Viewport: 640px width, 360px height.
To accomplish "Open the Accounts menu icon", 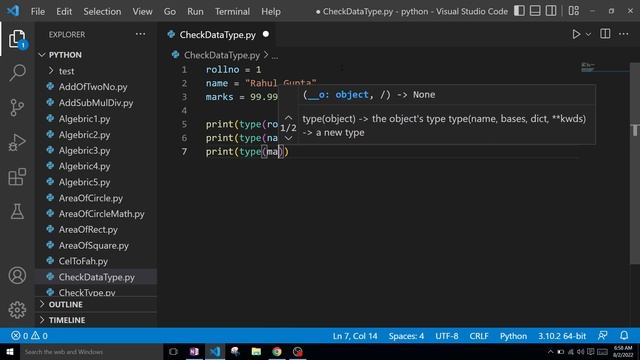I will (x=17, y=276).
